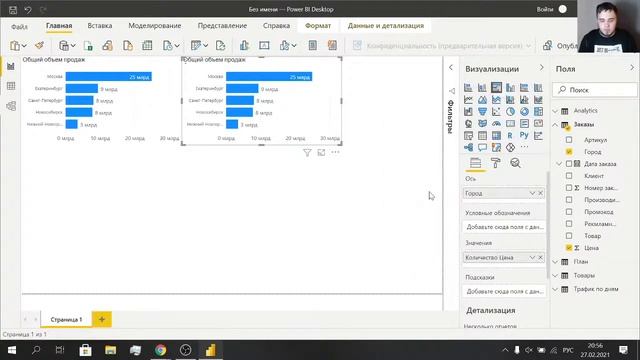Open the Analytics magnifier pane

[516, 163]
